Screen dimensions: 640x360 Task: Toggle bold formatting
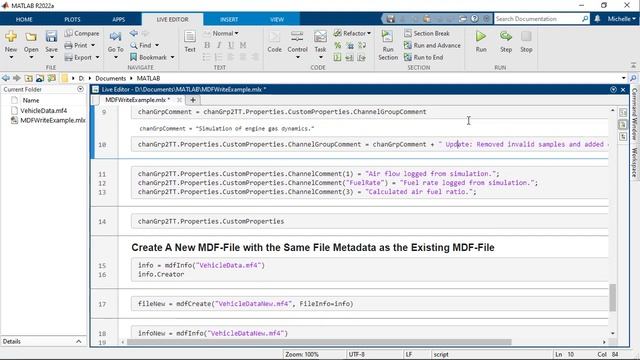click(207, 45)
